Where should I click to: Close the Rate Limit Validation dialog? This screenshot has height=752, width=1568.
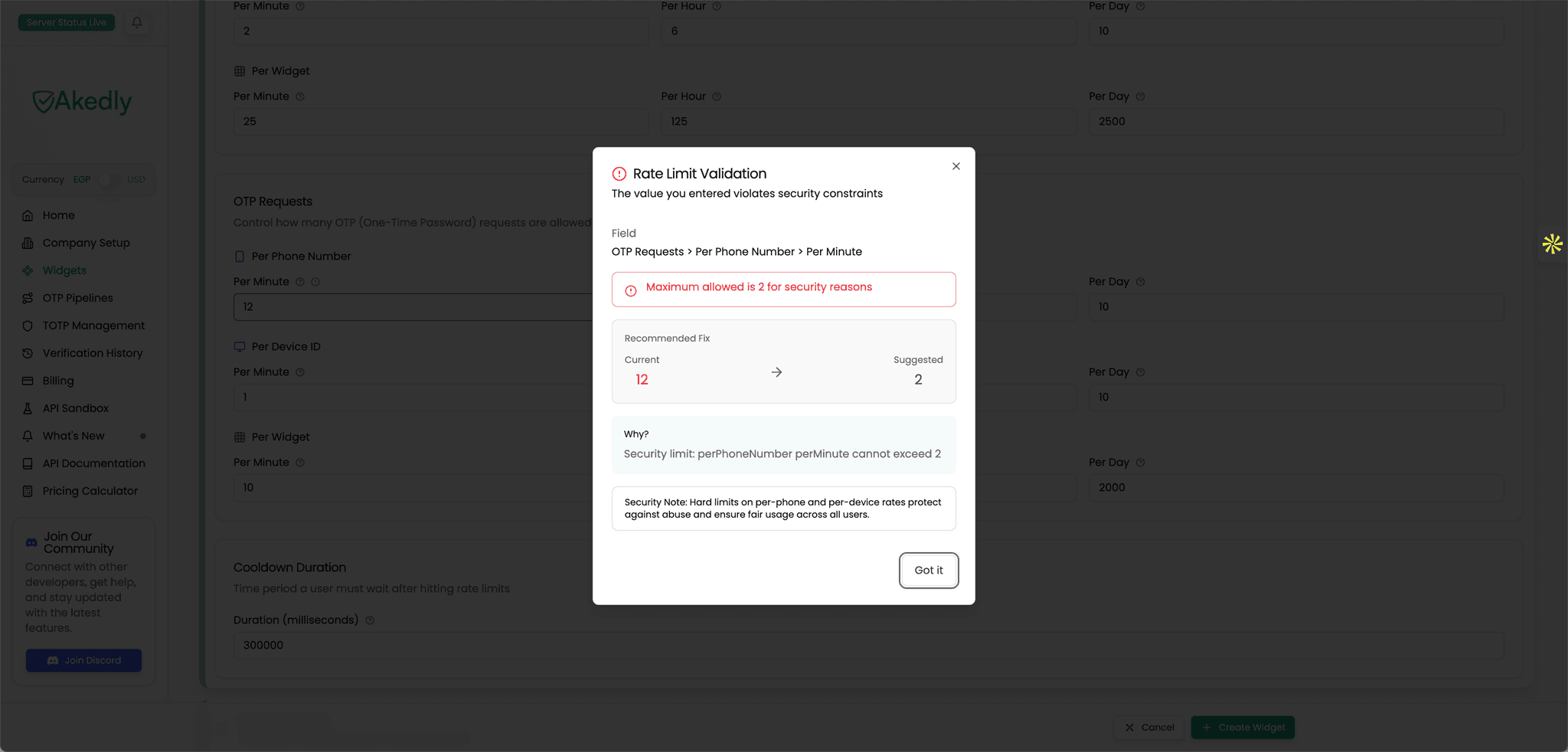point(956,166)
